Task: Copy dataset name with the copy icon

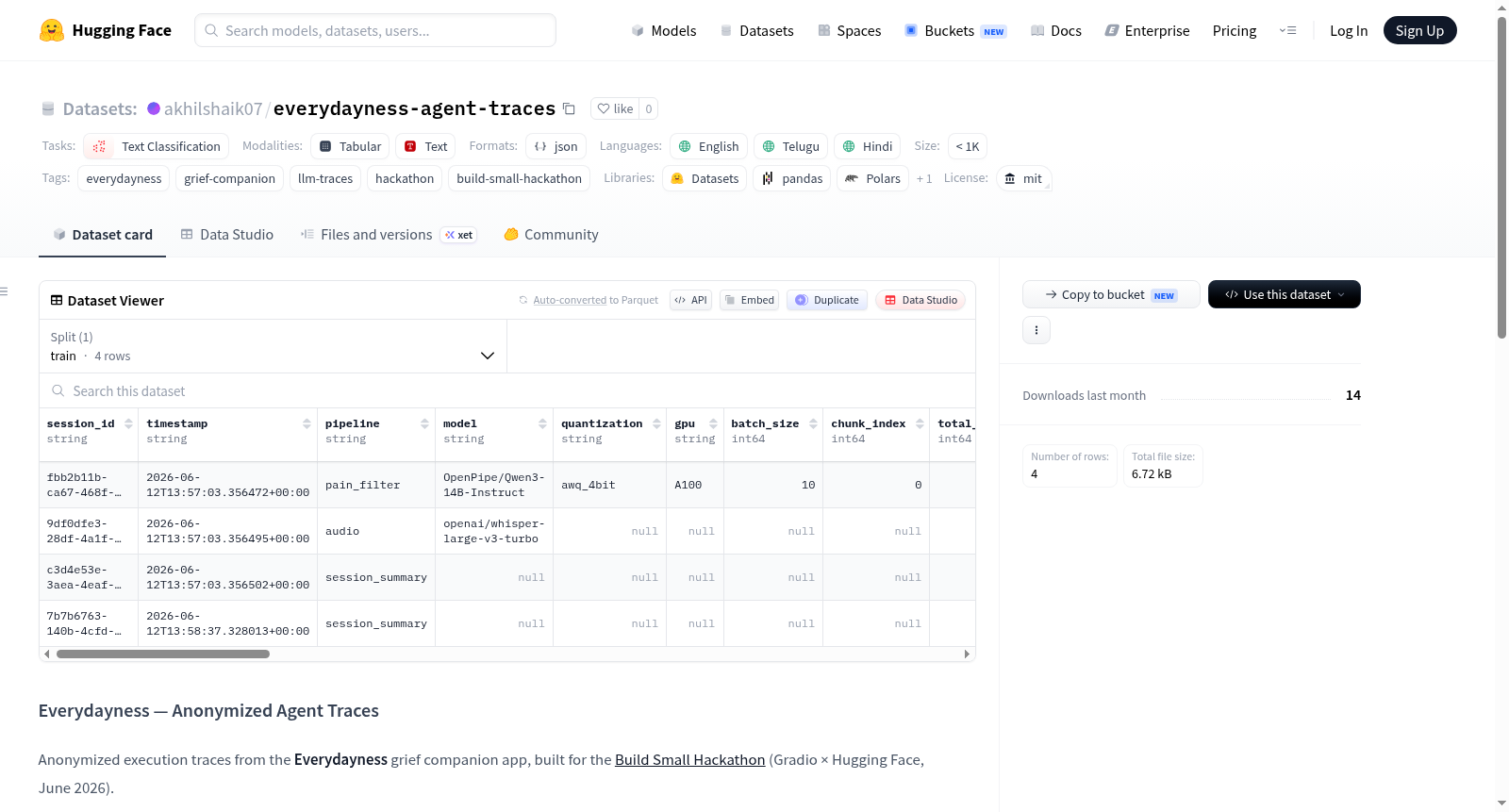Action: [x=569, y=108]
